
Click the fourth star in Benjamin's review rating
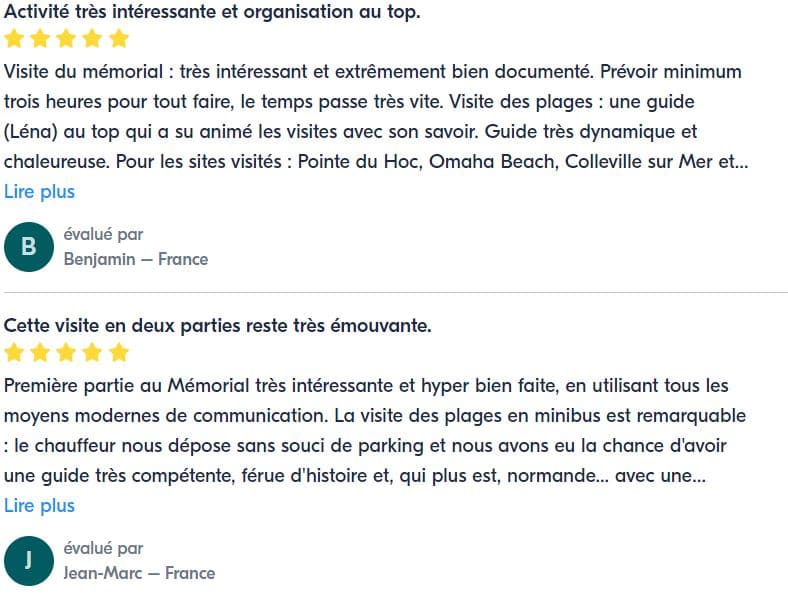point(93,39)
